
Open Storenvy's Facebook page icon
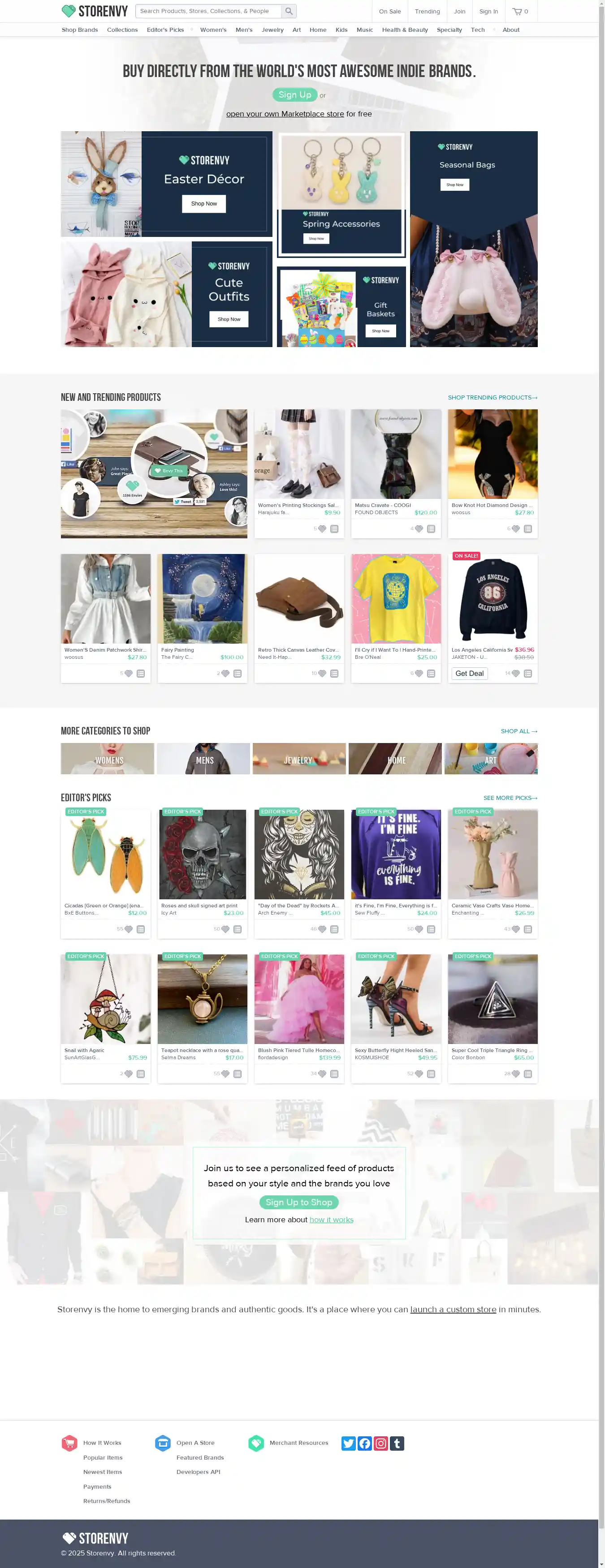point(364,1443)
